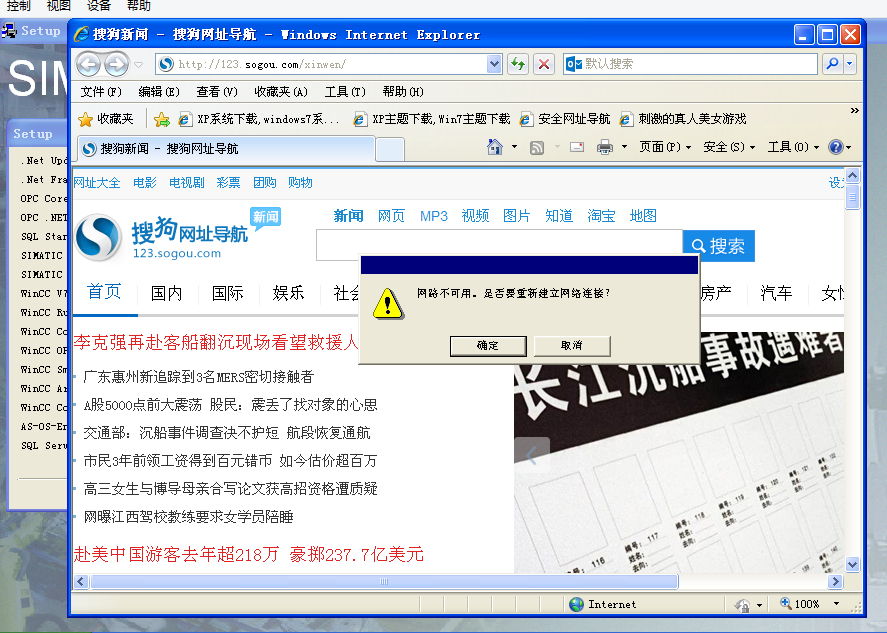Open the 工具(O) command bar menu
Screen dimensions: 887x633
tap(793, 147)
